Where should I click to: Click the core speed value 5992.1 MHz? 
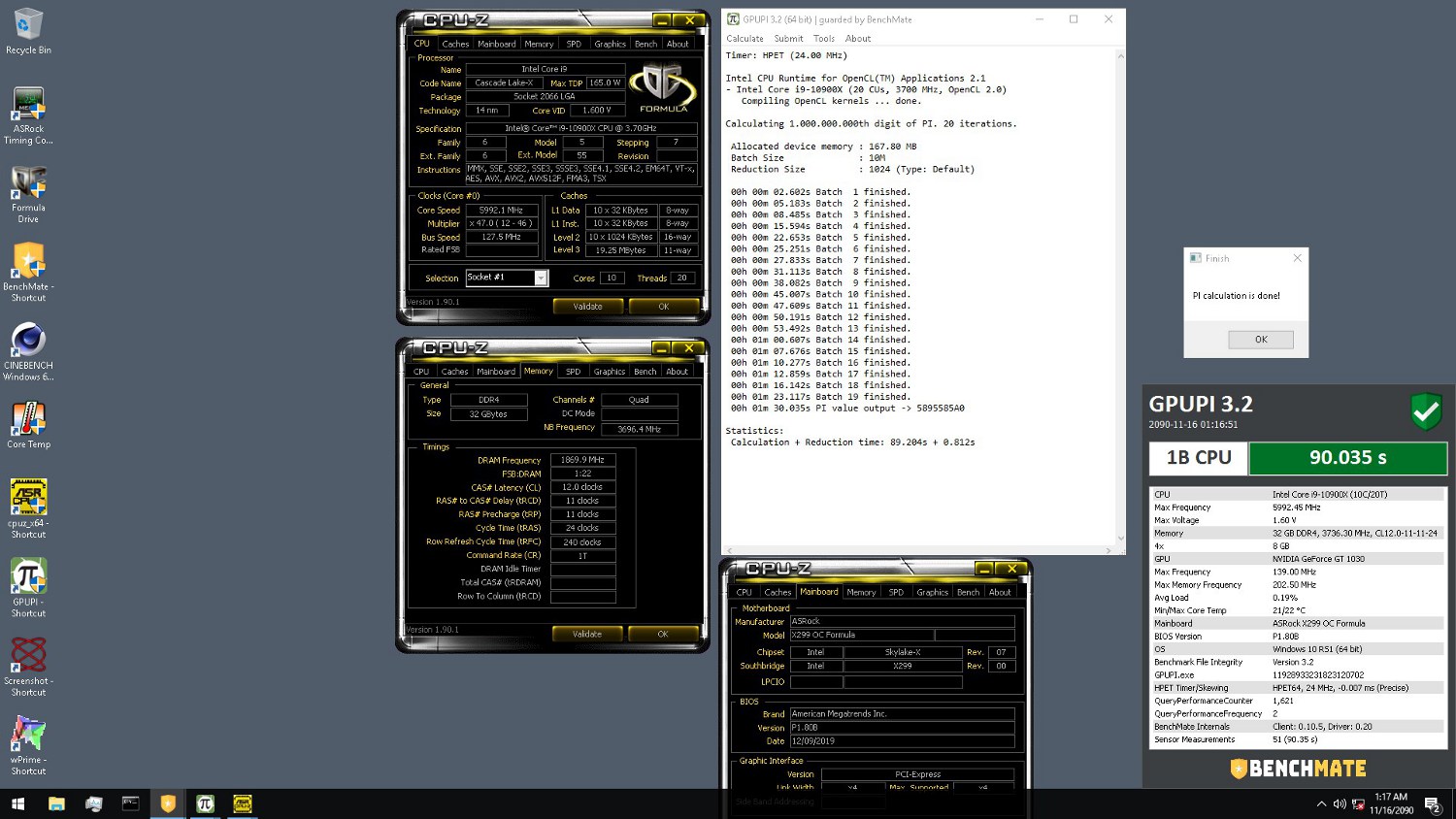click(x=501, y=210)
